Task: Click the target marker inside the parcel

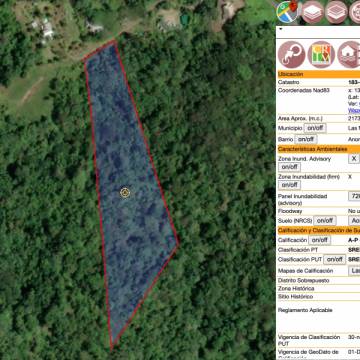Action: (x=125, y=193)
